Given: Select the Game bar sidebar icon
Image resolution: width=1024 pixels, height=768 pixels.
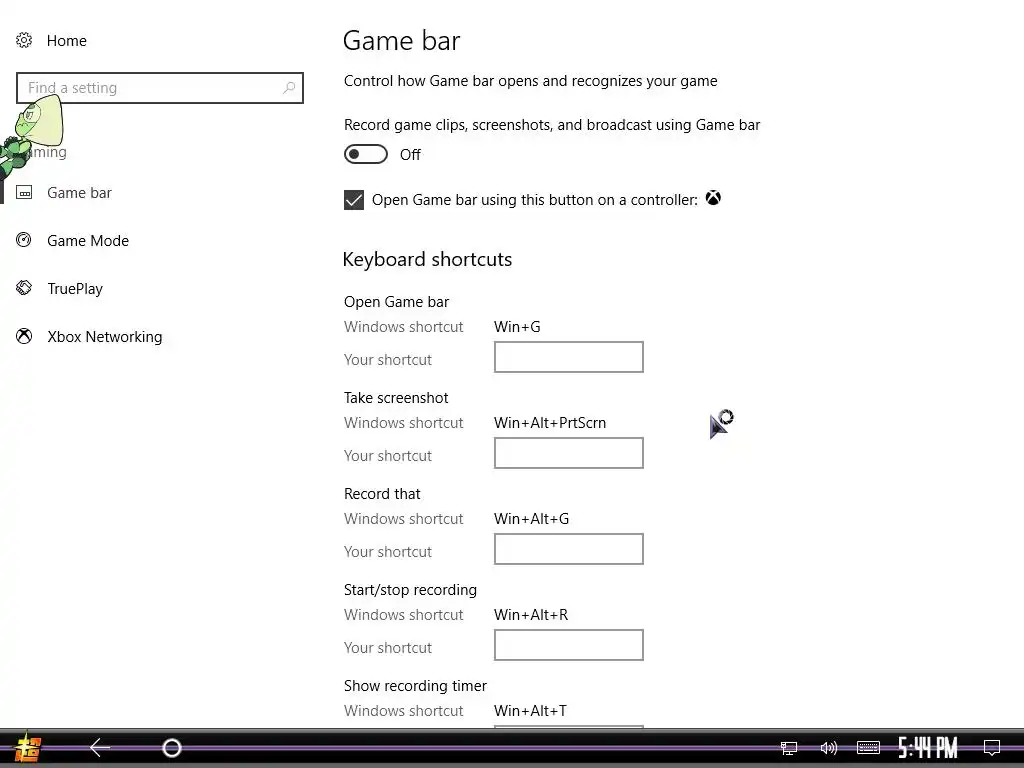Looking at the screenshot, I should pyautogui.click(x=24, y=193).
